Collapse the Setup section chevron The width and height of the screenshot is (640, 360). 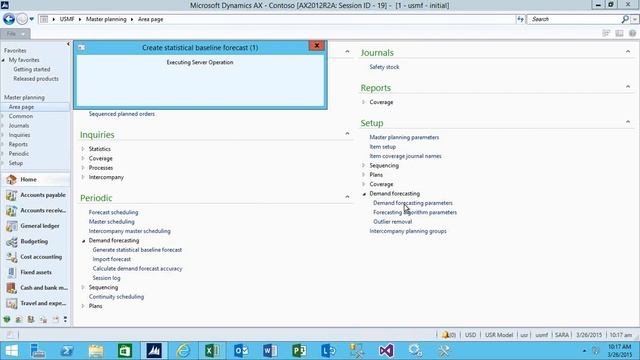(x=628, y=122)
